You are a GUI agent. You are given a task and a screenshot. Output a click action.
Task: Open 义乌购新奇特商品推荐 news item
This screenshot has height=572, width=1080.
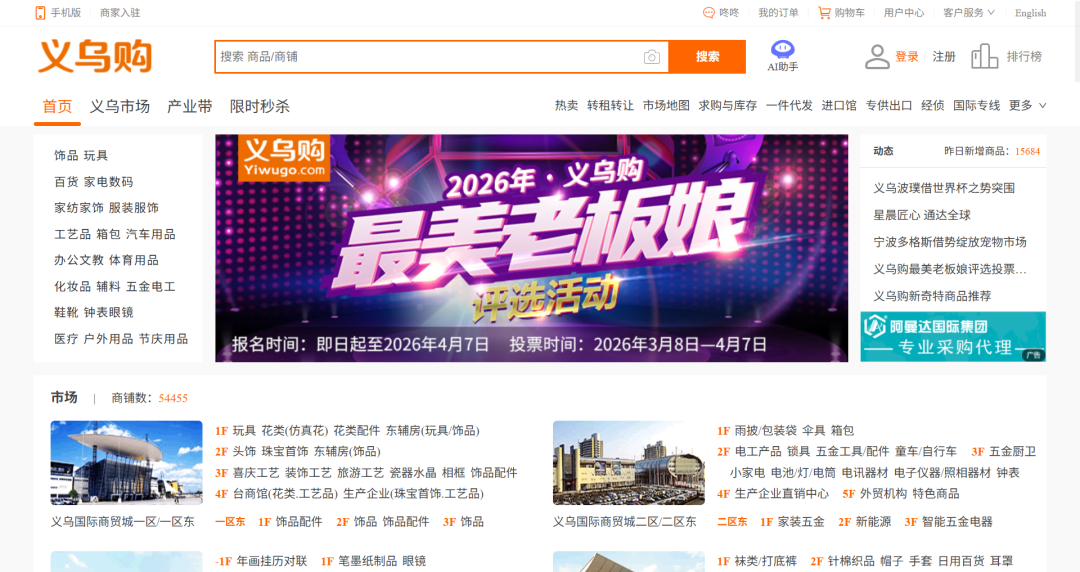[932, 296]
